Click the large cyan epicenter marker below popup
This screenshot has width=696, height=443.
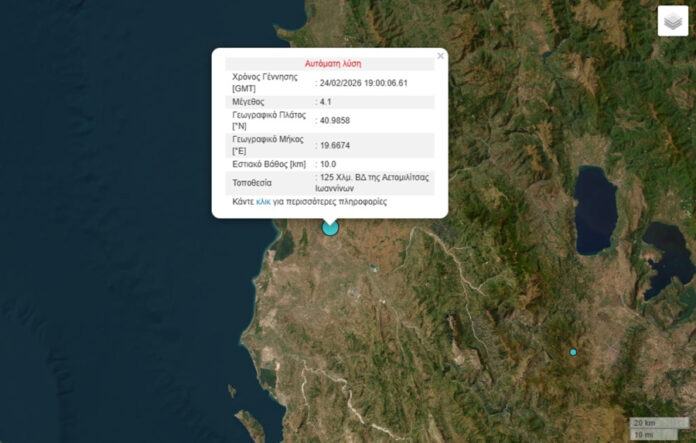click(330, 228)
